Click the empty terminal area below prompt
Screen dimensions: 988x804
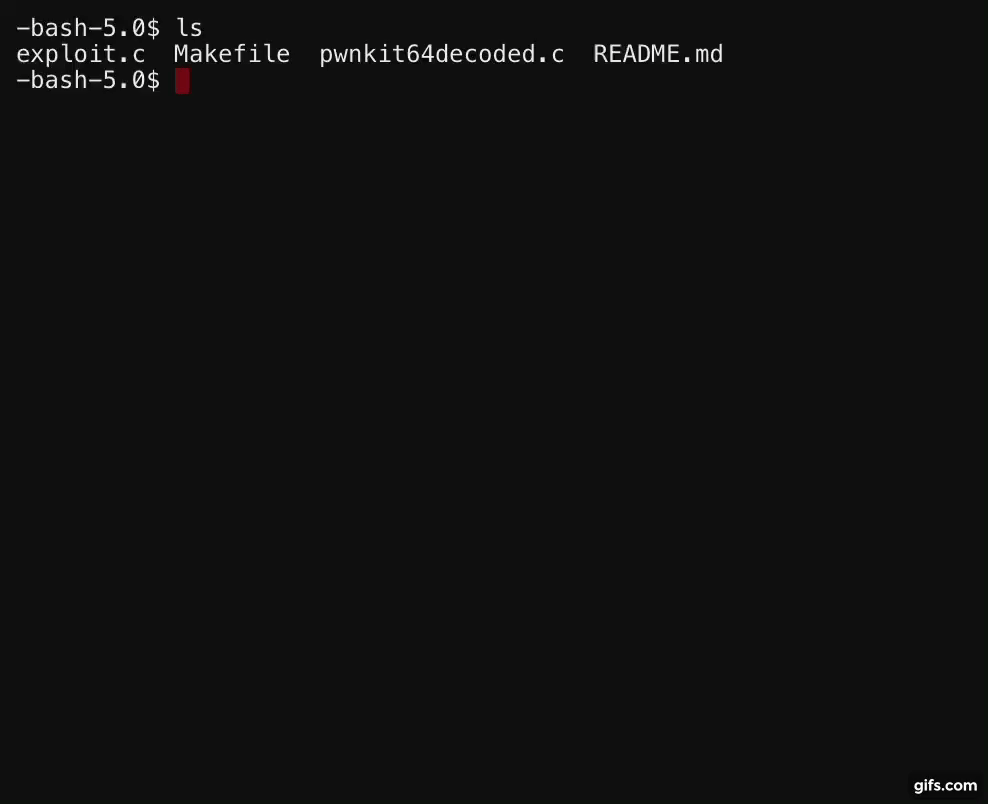tap(494, 441)
